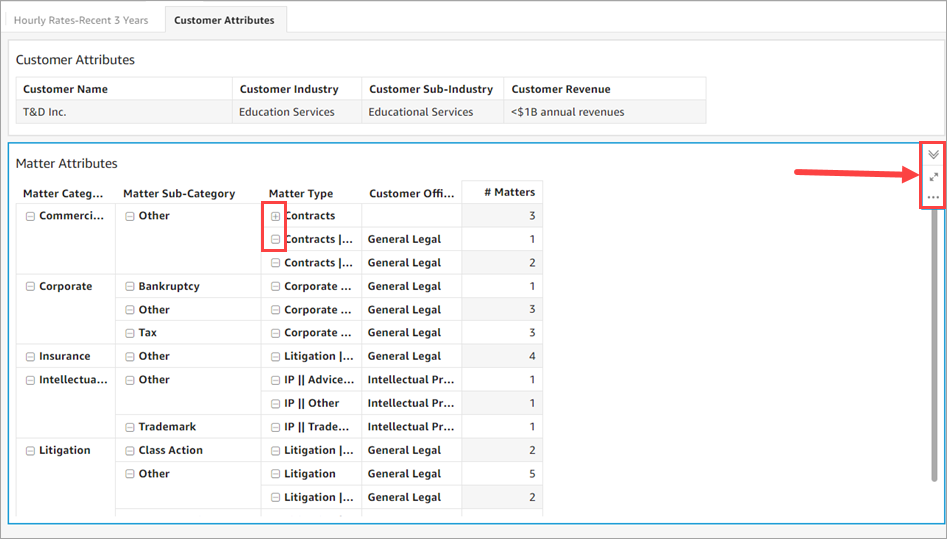Collapse the Corporate matter category
This screenshot has width=947, height=539.
[x=30, y=286]
